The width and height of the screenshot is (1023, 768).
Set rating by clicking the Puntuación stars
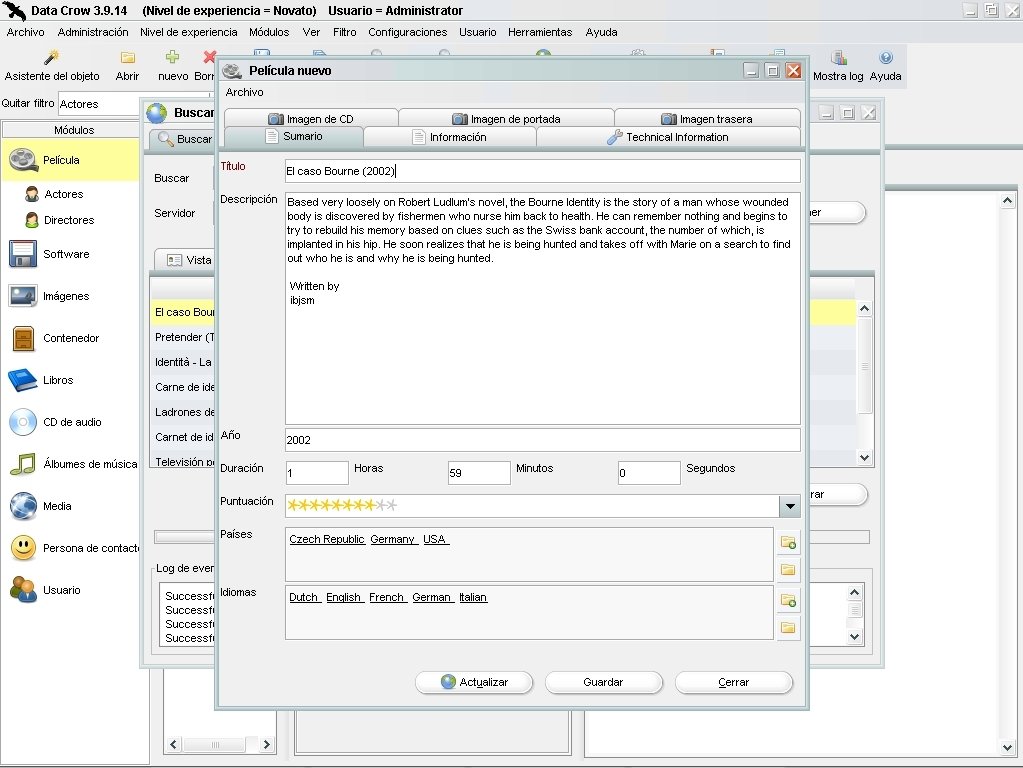click(x=342, y=505)
